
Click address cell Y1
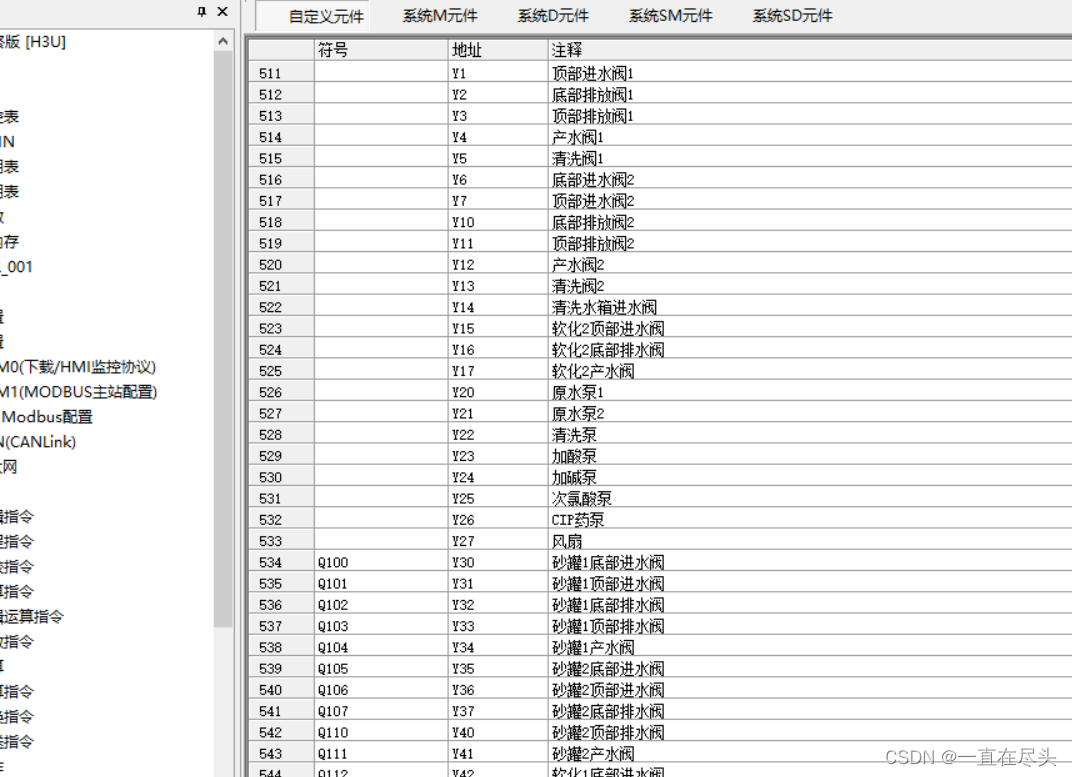(x=498, y=72)
